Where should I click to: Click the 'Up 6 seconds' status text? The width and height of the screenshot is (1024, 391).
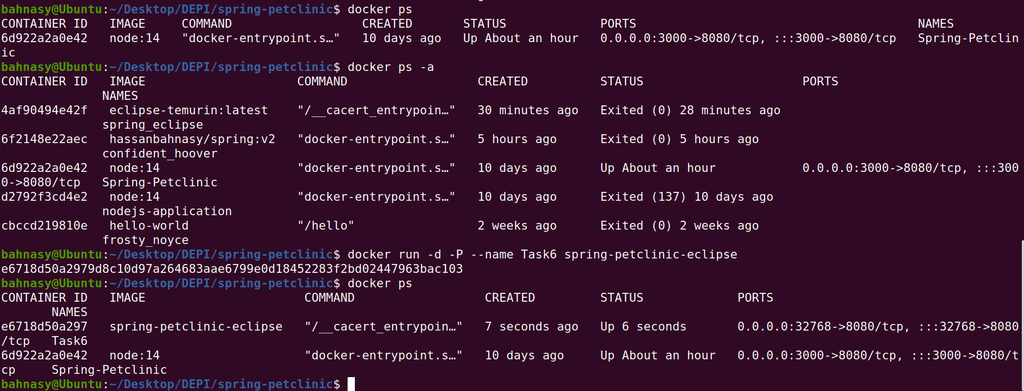(x=643, y=326)
